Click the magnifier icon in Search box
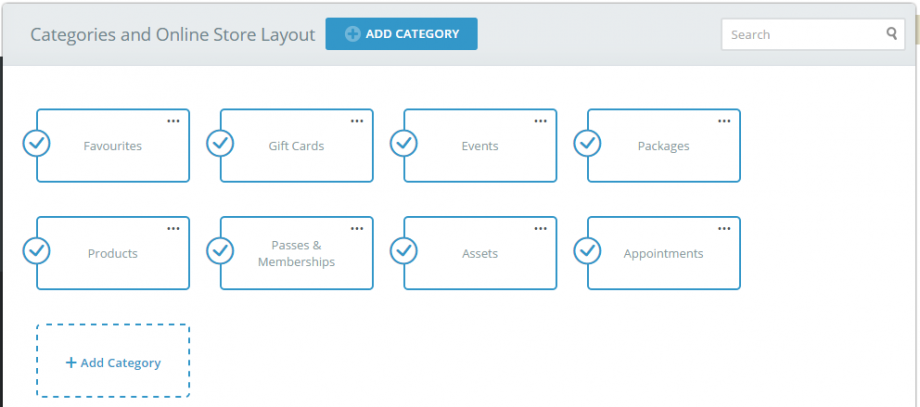The image size is (920, 407). point(892,34)
